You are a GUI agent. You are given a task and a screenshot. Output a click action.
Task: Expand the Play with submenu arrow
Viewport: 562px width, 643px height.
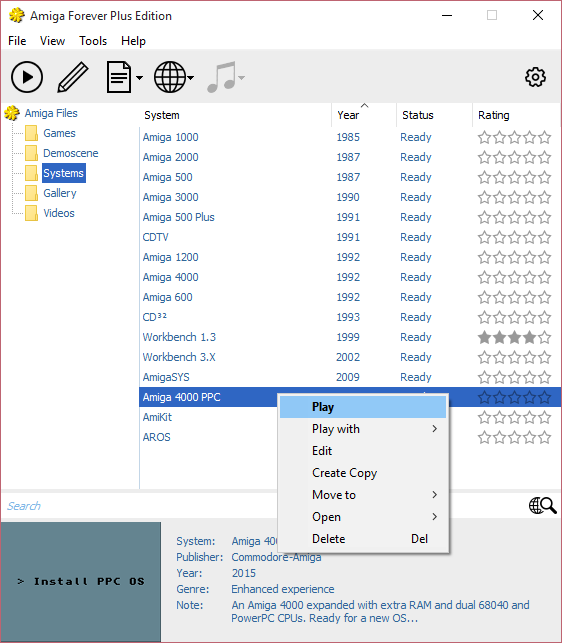click(434, 429)
